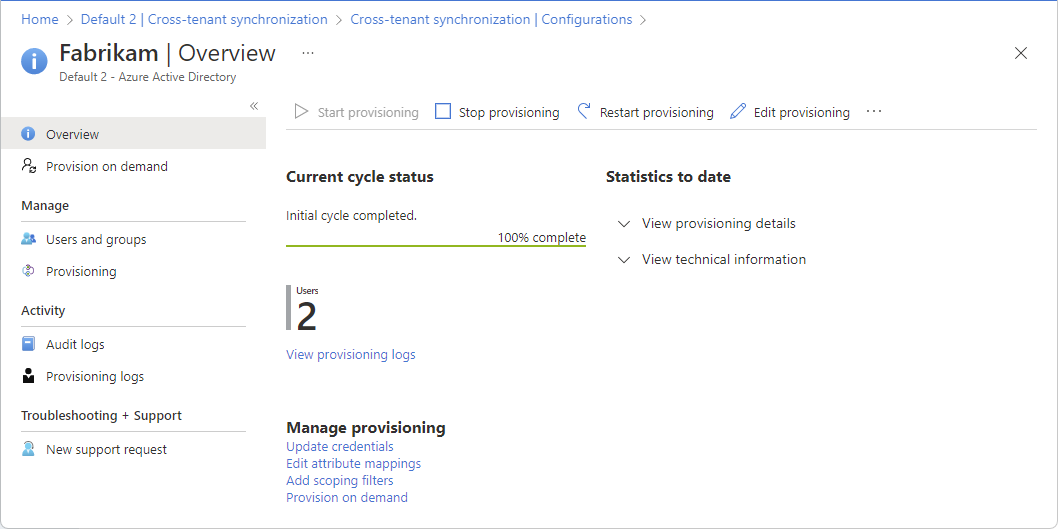Click the Stop provisioning square icon
This screenshot has height=529, width=1058.
pyautogui.click(x=443, y=111)
